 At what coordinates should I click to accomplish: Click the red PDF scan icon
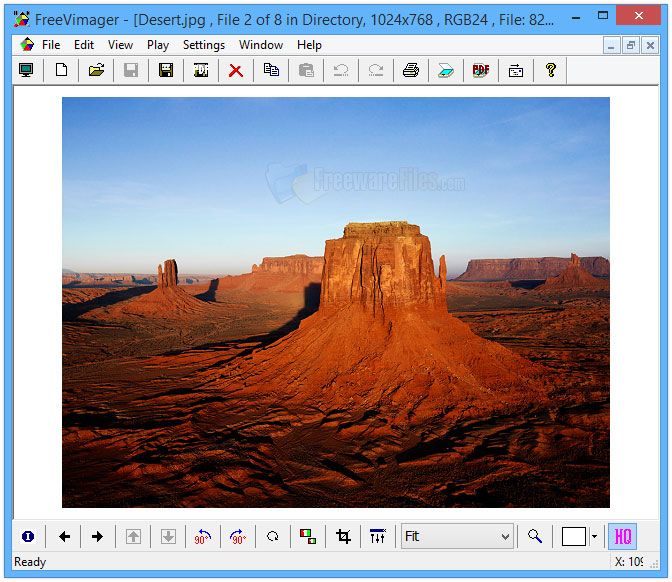481,70
